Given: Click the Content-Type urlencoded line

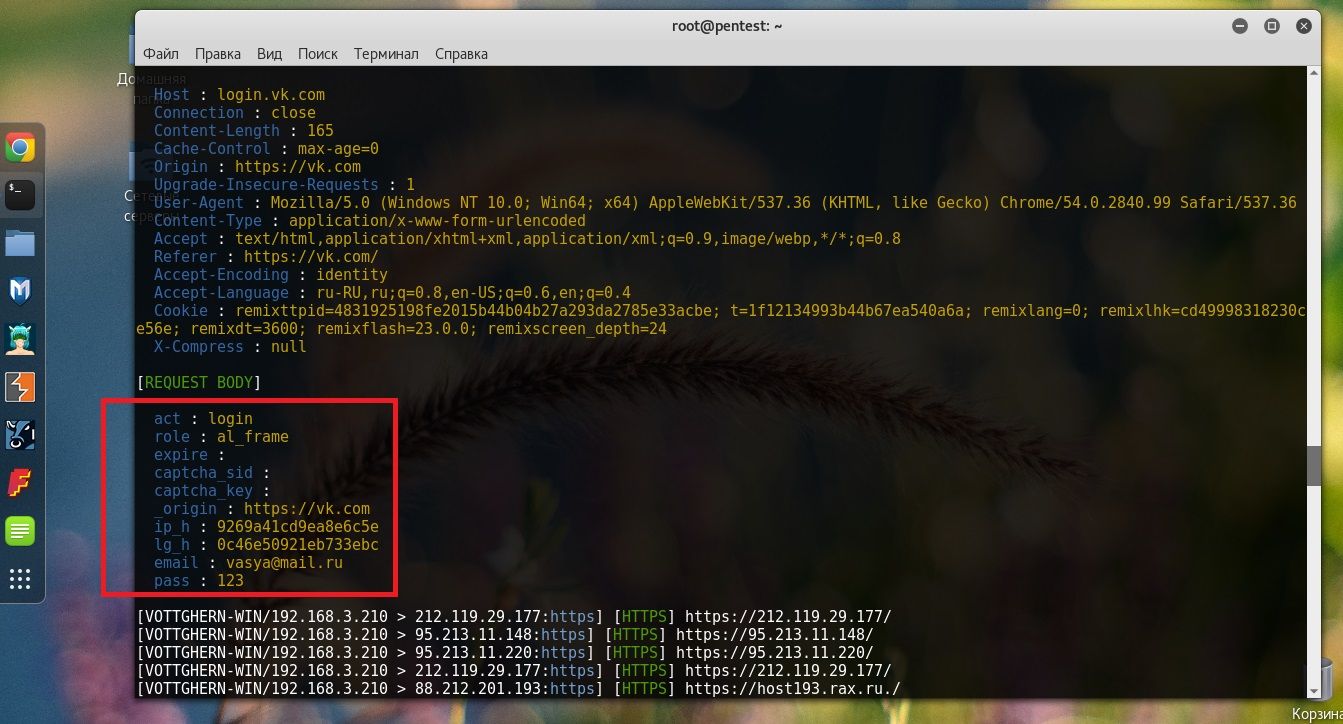Looking at the screenshot, I should pyautogui.click(x=370, y=221).
